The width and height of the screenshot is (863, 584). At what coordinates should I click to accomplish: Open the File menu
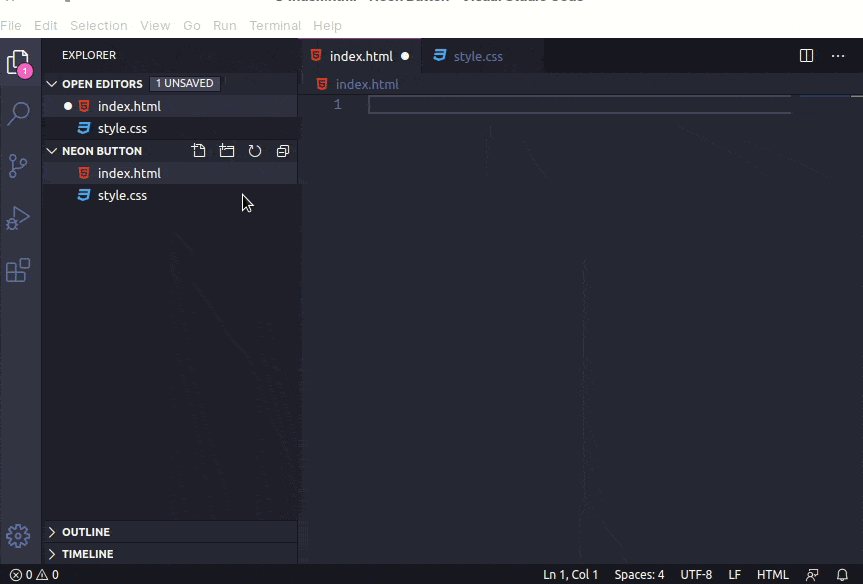pos(11,25)
